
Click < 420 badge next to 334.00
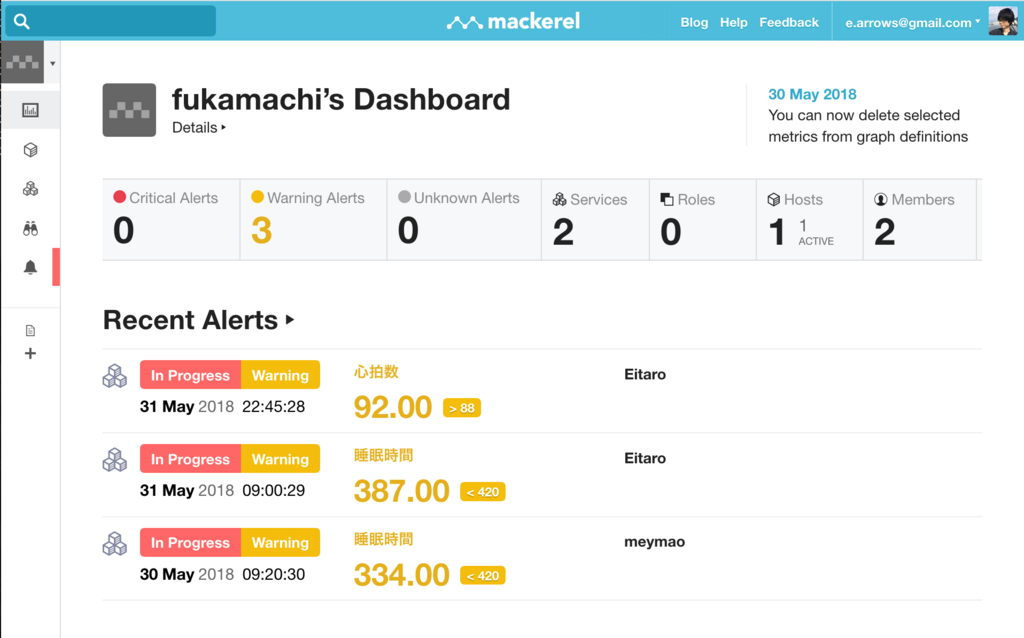pyautogui.click(x=483, y=575)
